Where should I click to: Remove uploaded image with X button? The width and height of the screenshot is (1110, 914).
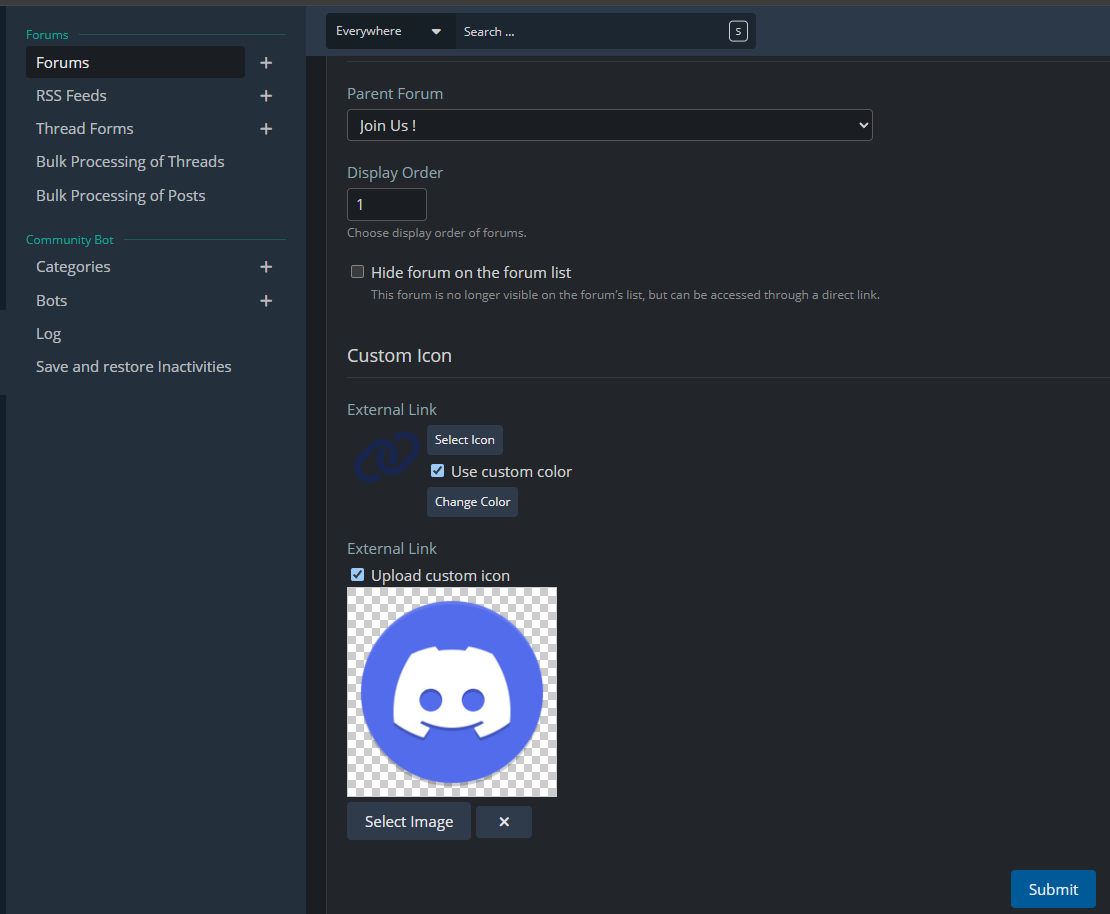point(504,822)
